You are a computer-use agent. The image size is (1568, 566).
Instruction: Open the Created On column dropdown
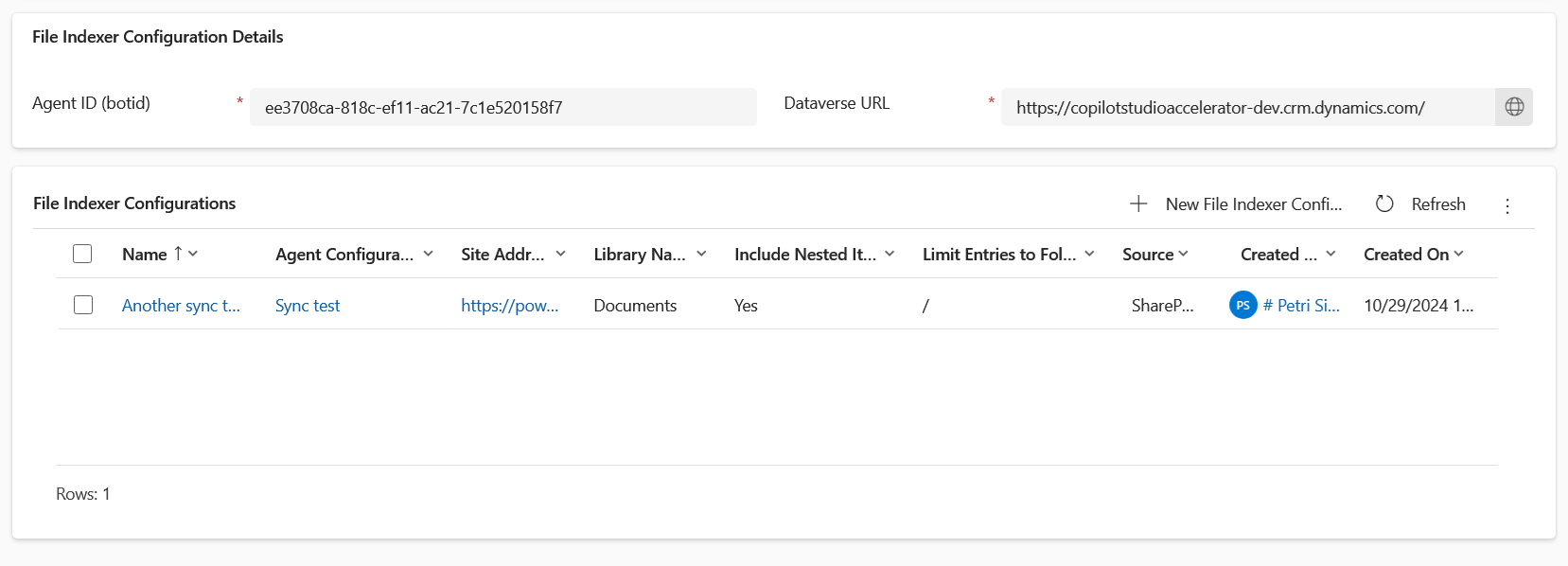pyautogui.click(x=1458, y=254)
